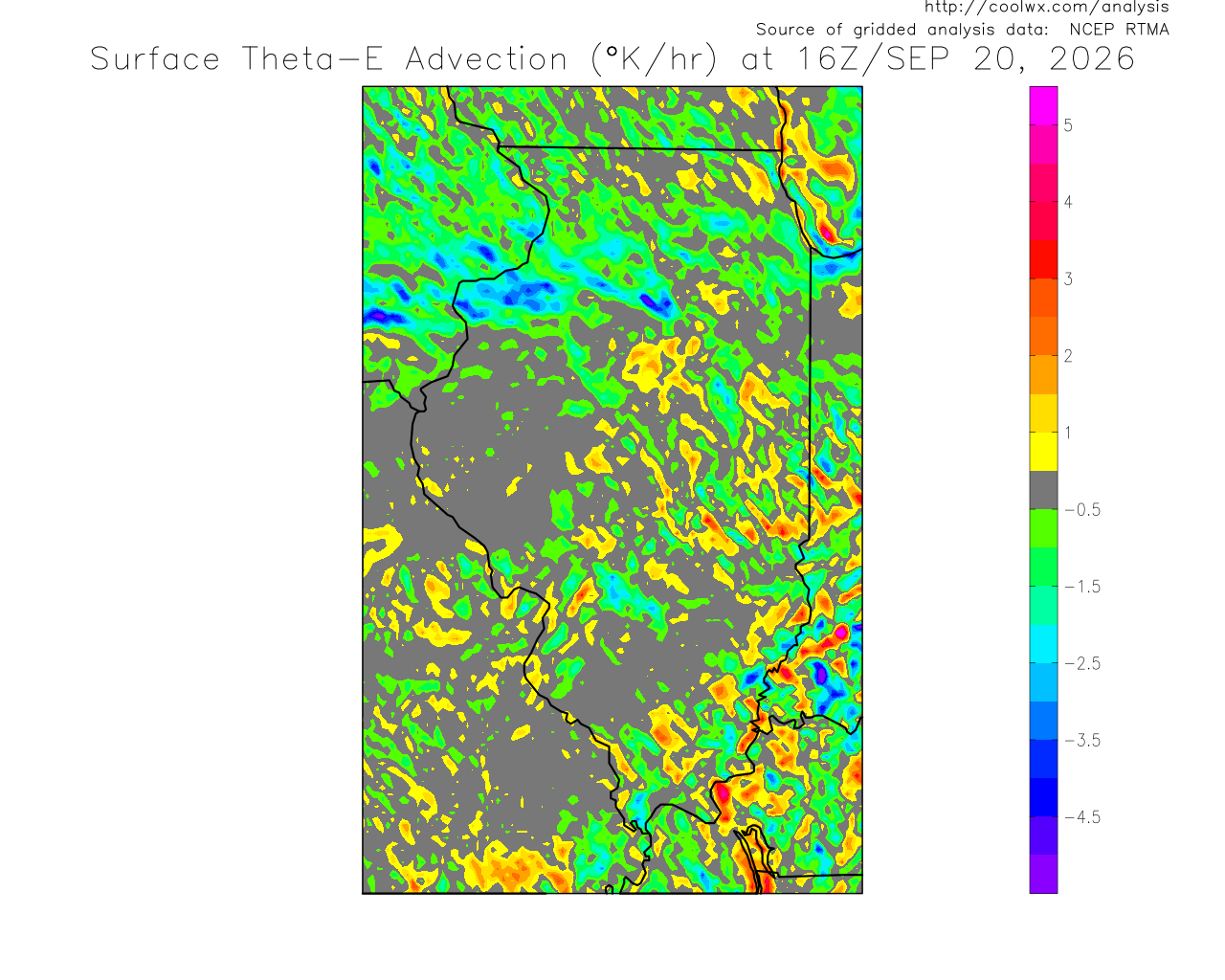Click the pink hotspot in the map's southeast
1225x980 pixels.
tap(840, 632)
